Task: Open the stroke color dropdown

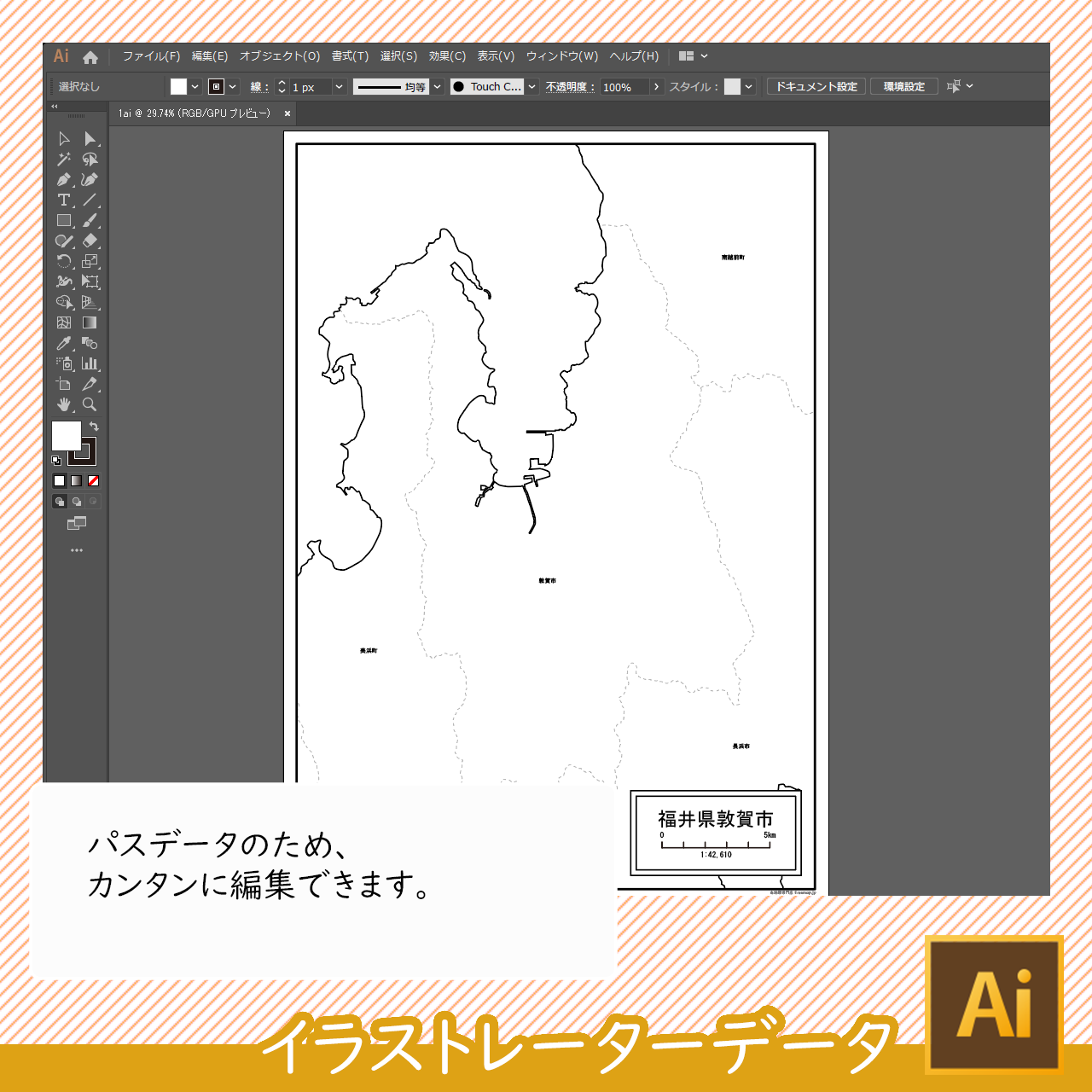Action: coord(233,86)
